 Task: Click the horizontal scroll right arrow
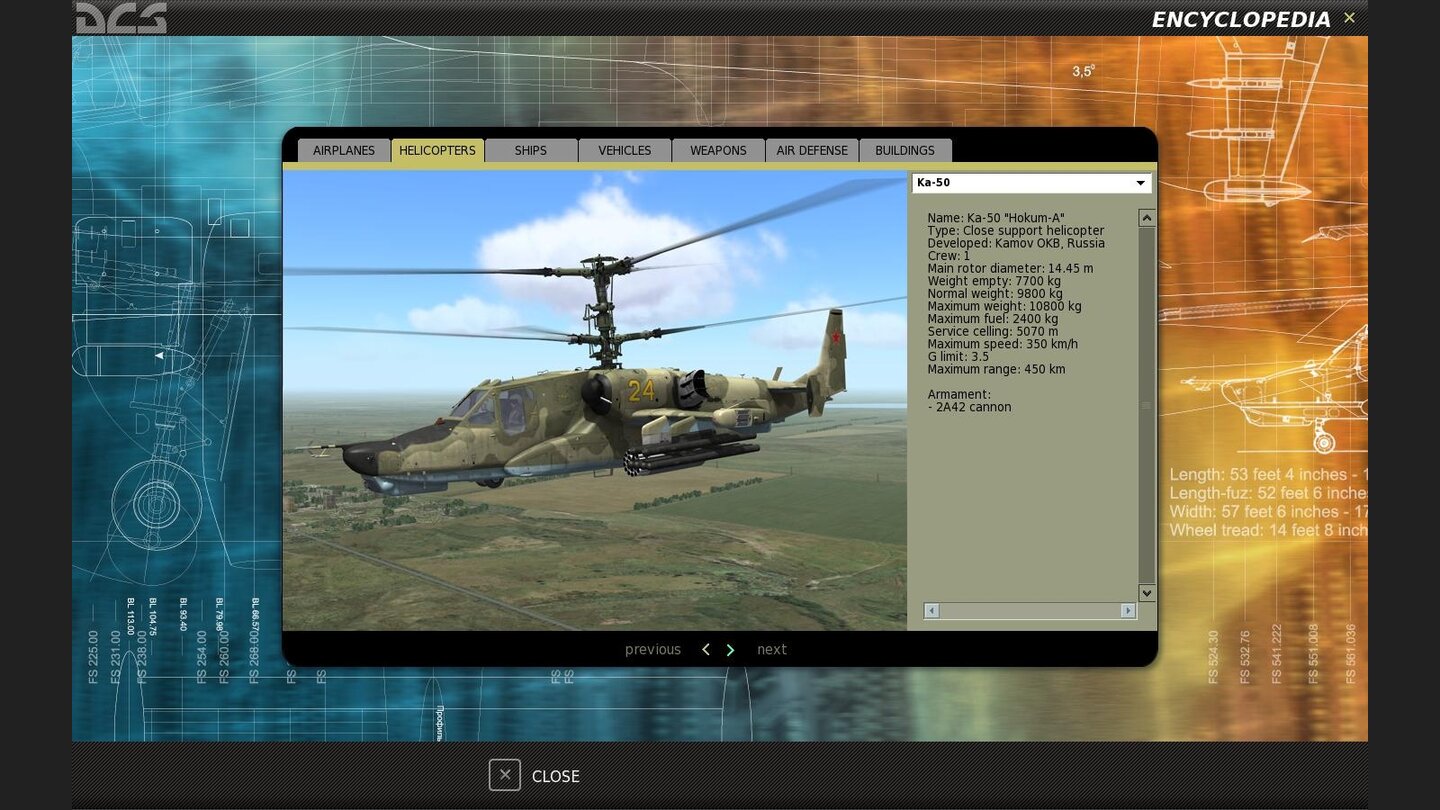(1128, 610)
